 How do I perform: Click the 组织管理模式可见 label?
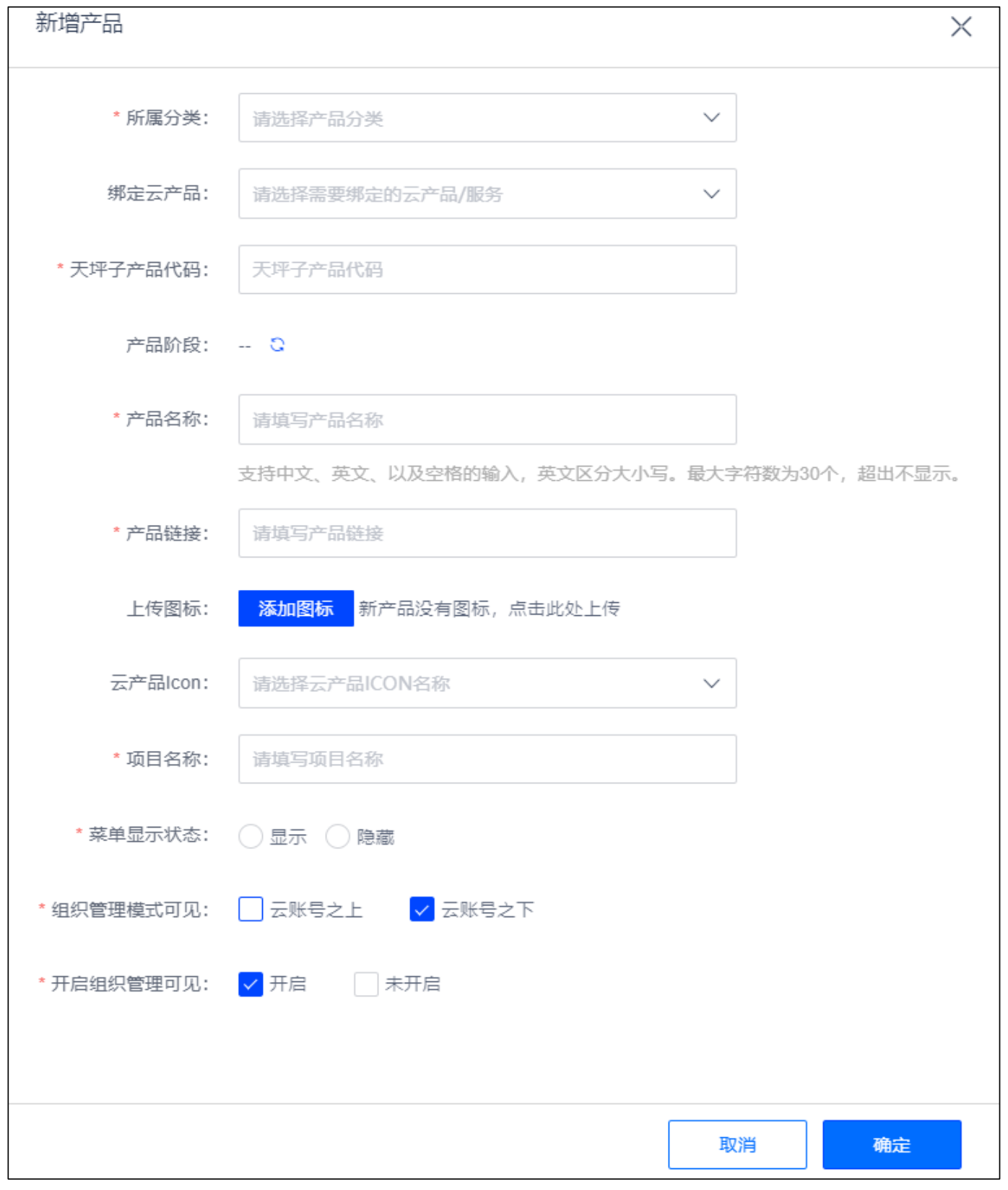pos(129,910)
